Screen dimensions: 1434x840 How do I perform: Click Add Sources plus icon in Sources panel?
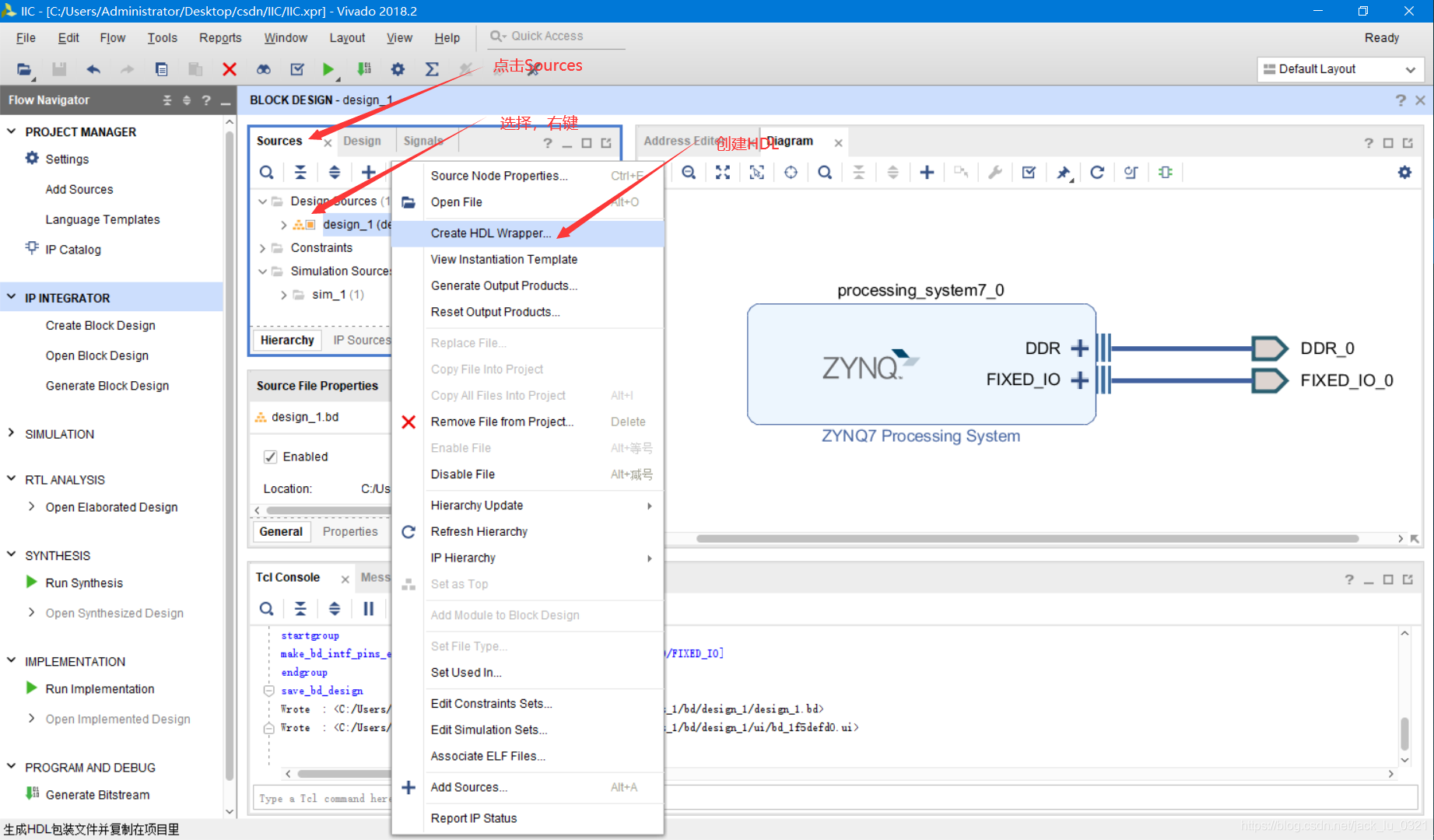pos(369,173)
